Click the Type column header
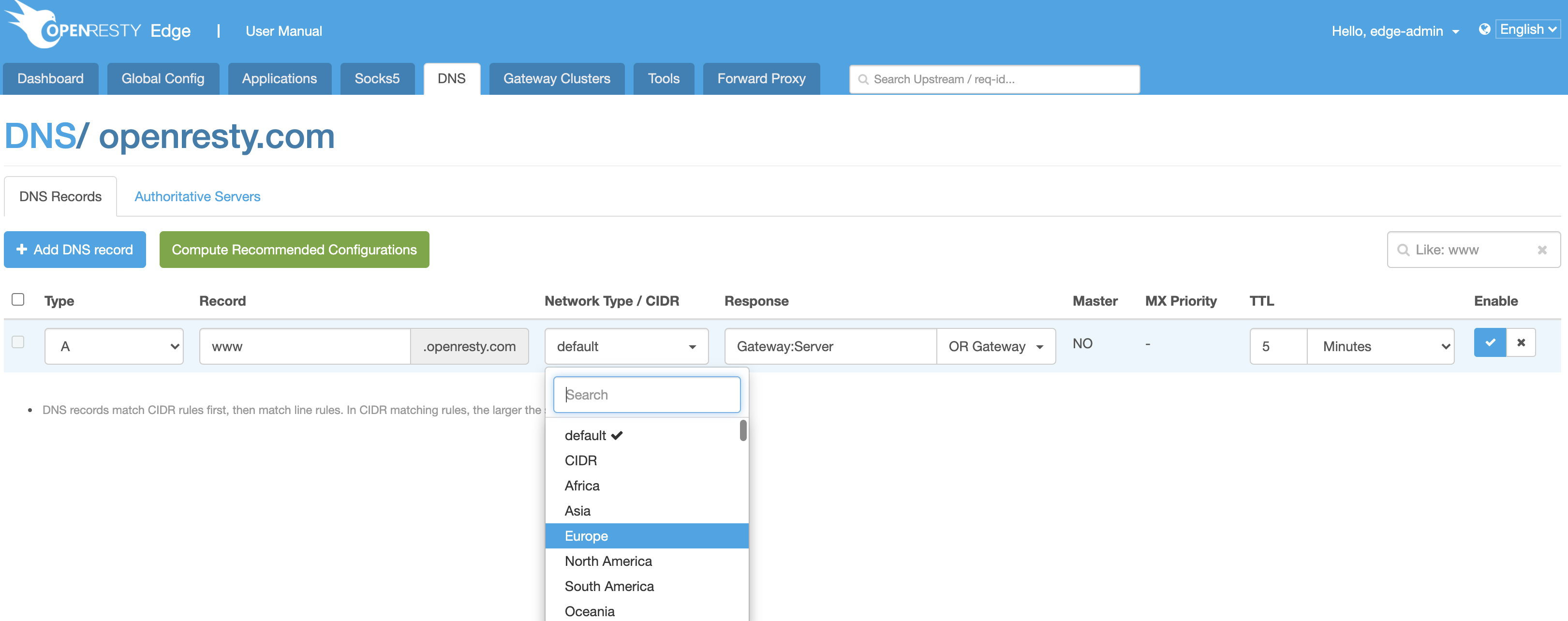The height and width of the screenshot is (621, 1568). [x=59, y=301]
